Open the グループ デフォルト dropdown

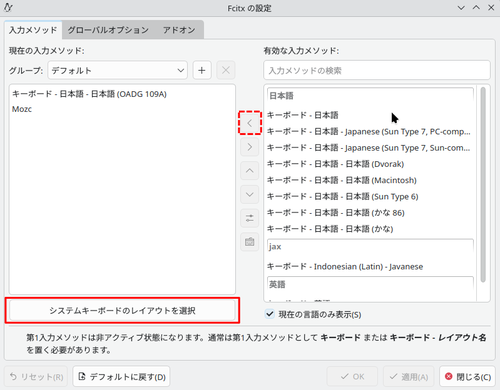coord(118,70)
